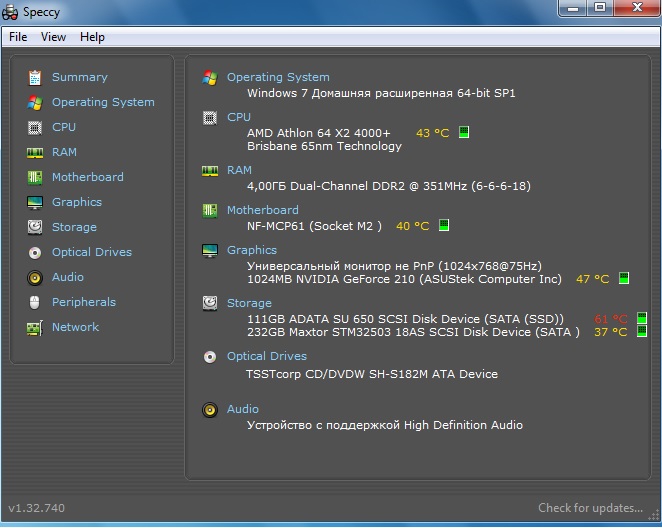Image resolution: width=662 pixels, height=528 pixels.
Task: Click the Storage hard drive icon in sidebar
Action: [x=35, y=227]
